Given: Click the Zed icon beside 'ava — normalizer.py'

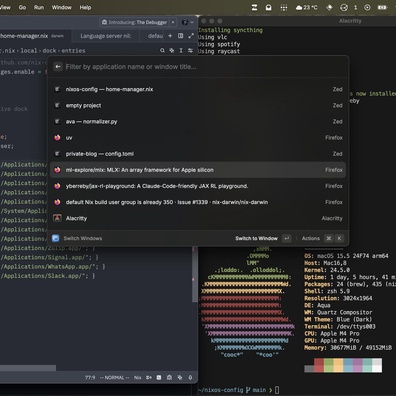Looking at the screenshot, I should tap(57, 122).
